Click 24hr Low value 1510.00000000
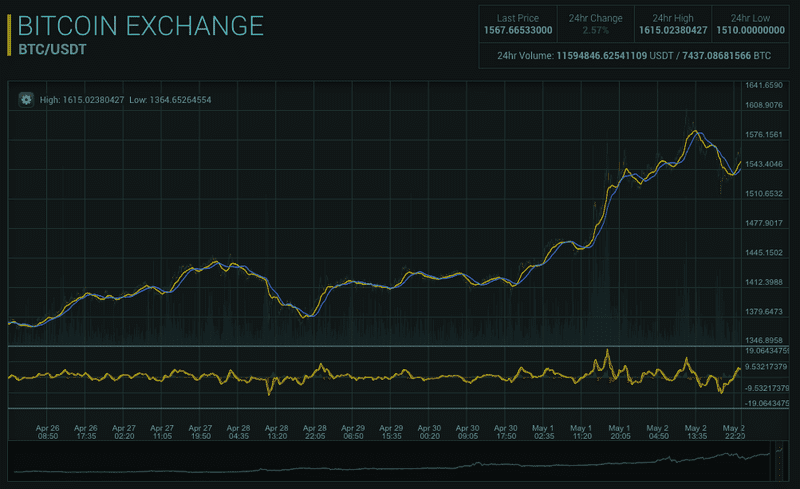 (x=751, y=31)
